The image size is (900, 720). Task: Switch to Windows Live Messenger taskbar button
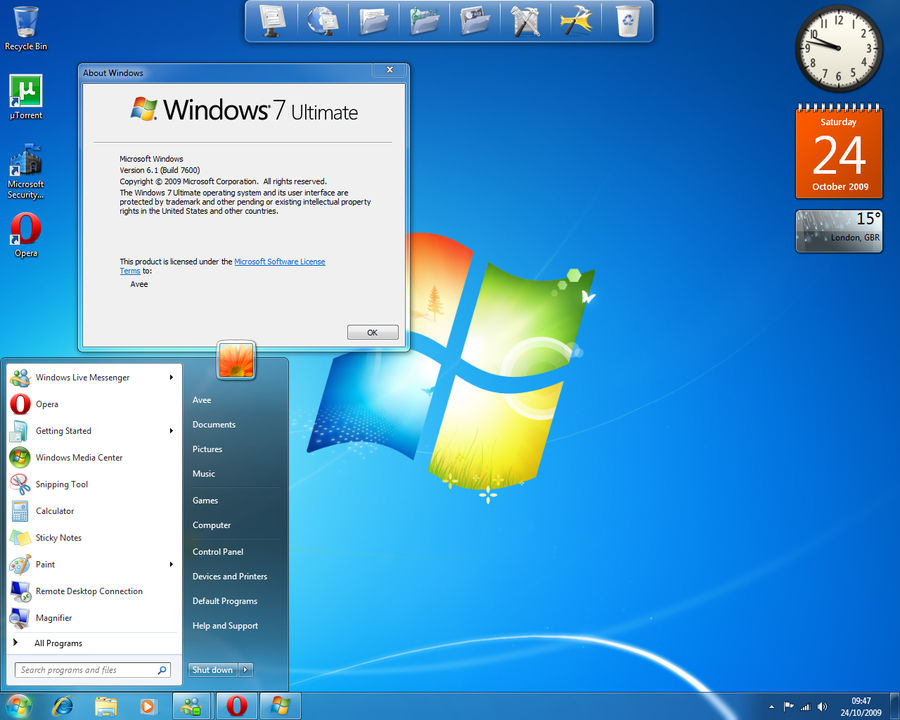tap(192, 706)
